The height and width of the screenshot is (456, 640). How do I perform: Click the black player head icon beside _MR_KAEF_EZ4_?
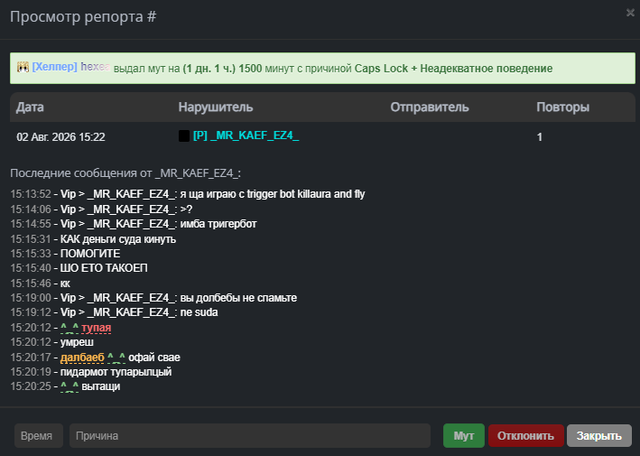click(x=184, y=136)
